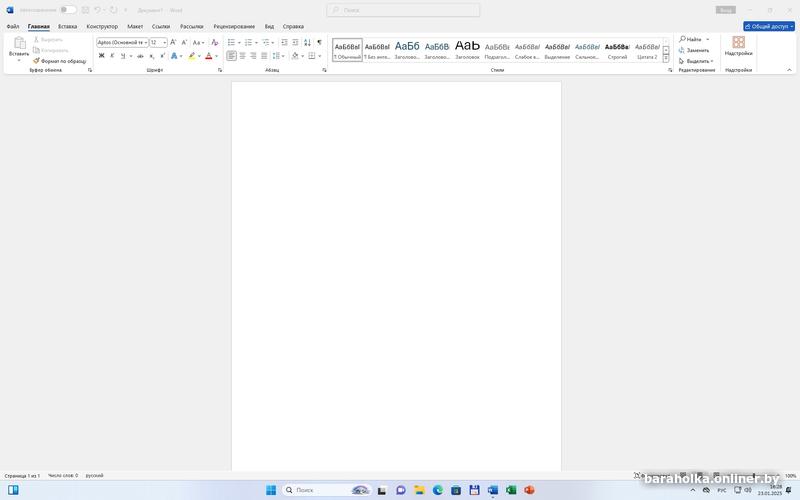The height and width of the screenshot is (500, 800).
Task: Click the paragraph shading paint bucket icon
Action: coord(295,56)
